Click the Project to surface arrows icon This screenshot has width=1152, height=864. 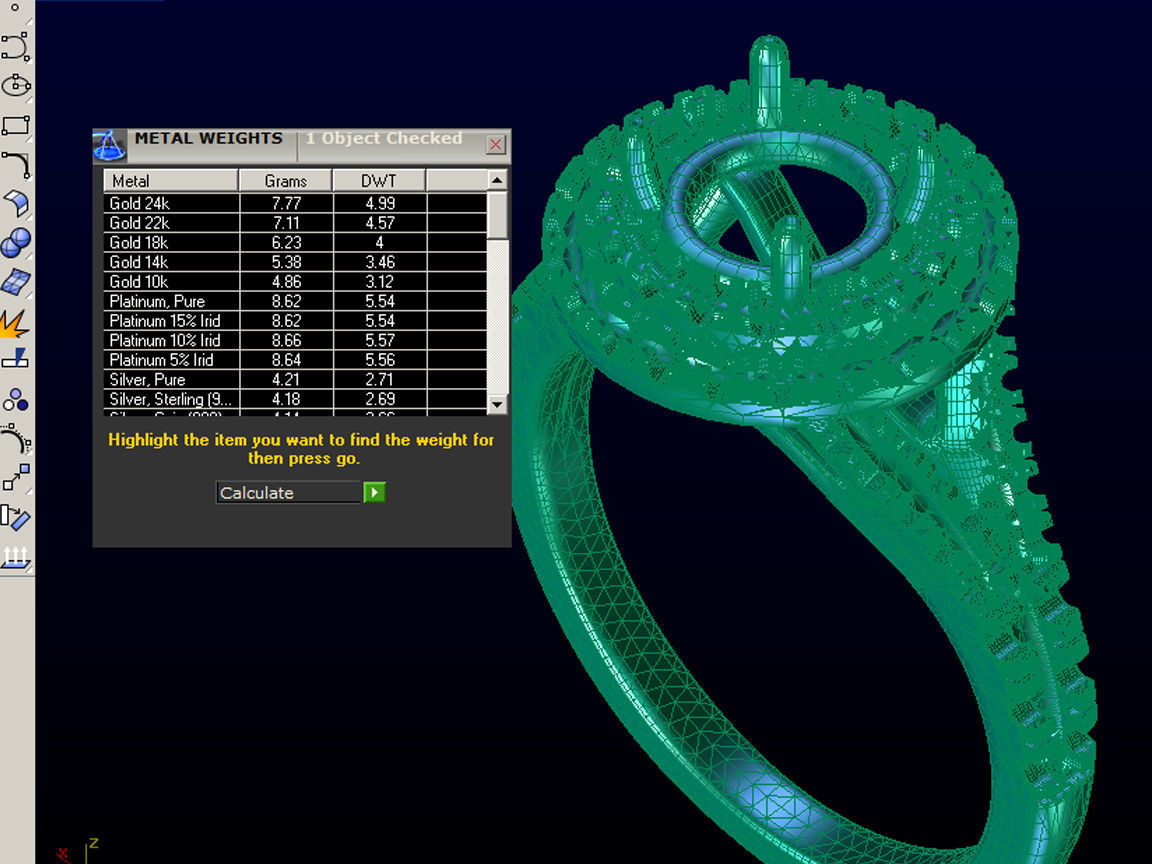coord(15,558)
